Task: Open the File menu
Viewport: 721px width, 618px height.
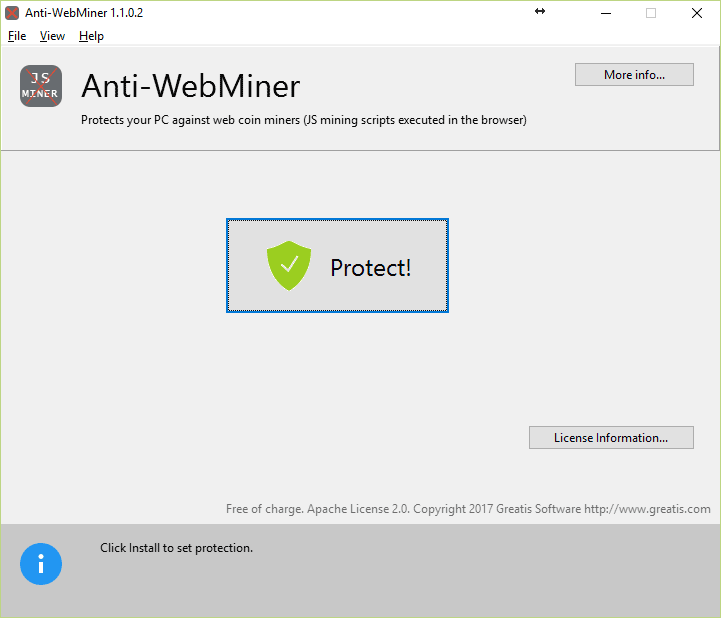Action: click(x=17, y=36)
